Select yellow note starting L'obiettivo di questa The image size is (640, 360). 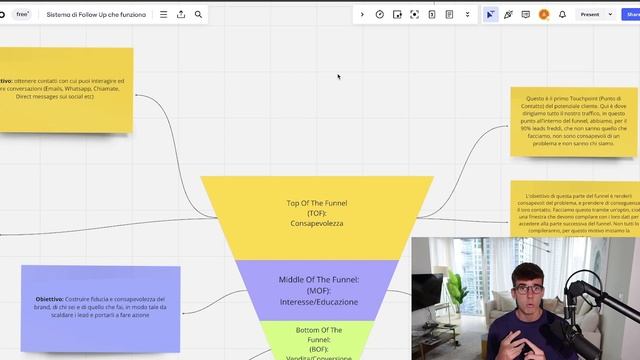pos(575,209)
